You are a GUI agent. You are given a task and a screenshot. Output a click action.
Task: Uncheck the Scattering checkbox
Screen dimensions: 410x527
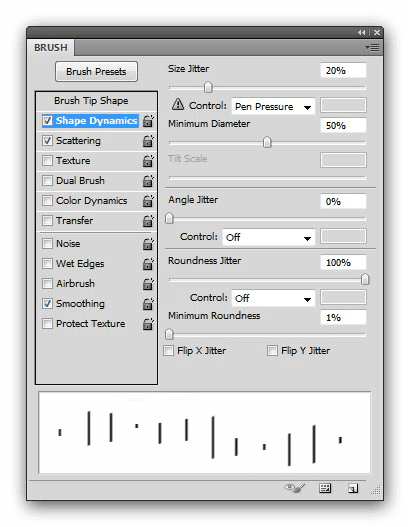(47, 140)
